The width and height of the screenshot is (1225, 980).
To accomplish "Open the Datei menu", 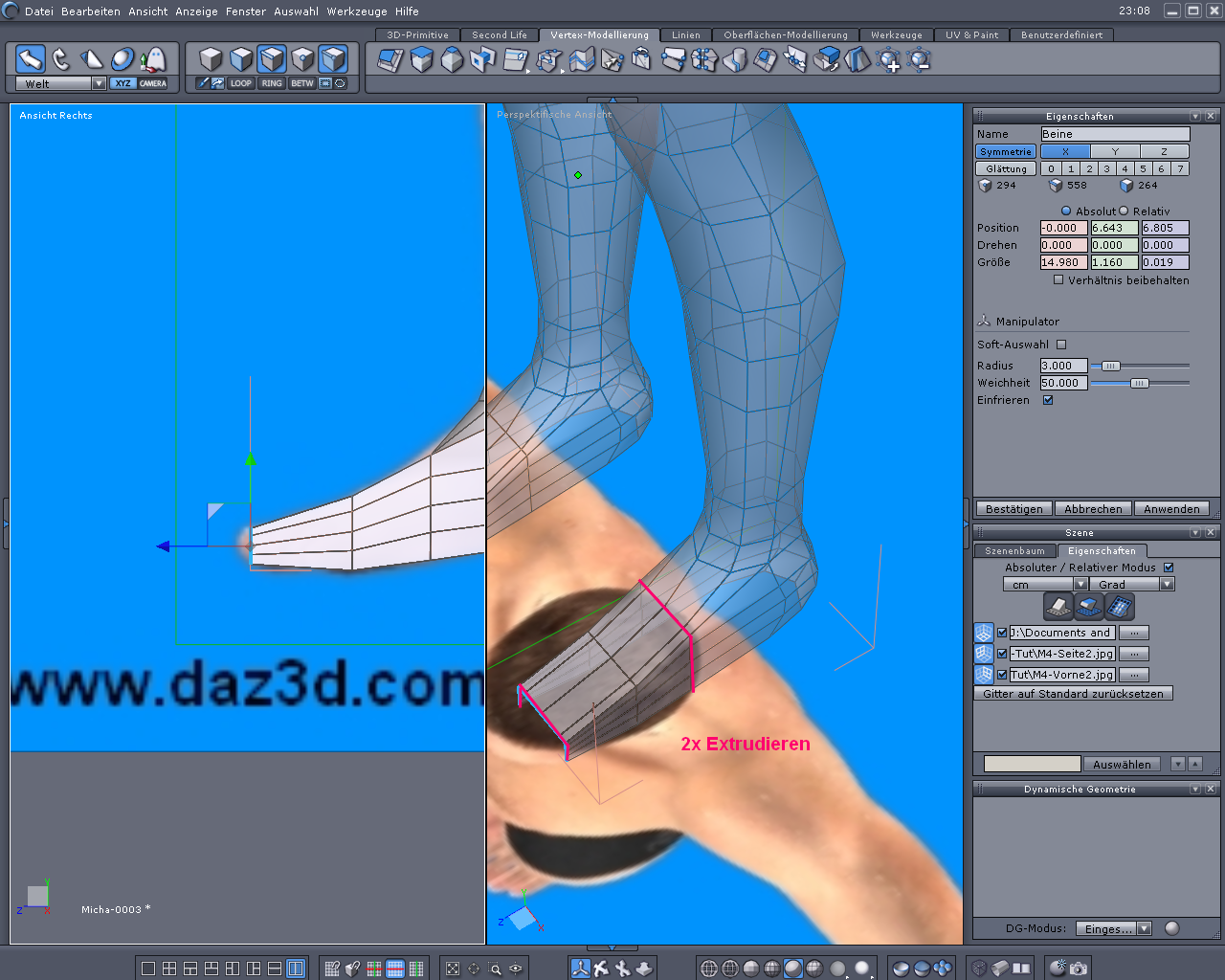I will pos(39,11).
